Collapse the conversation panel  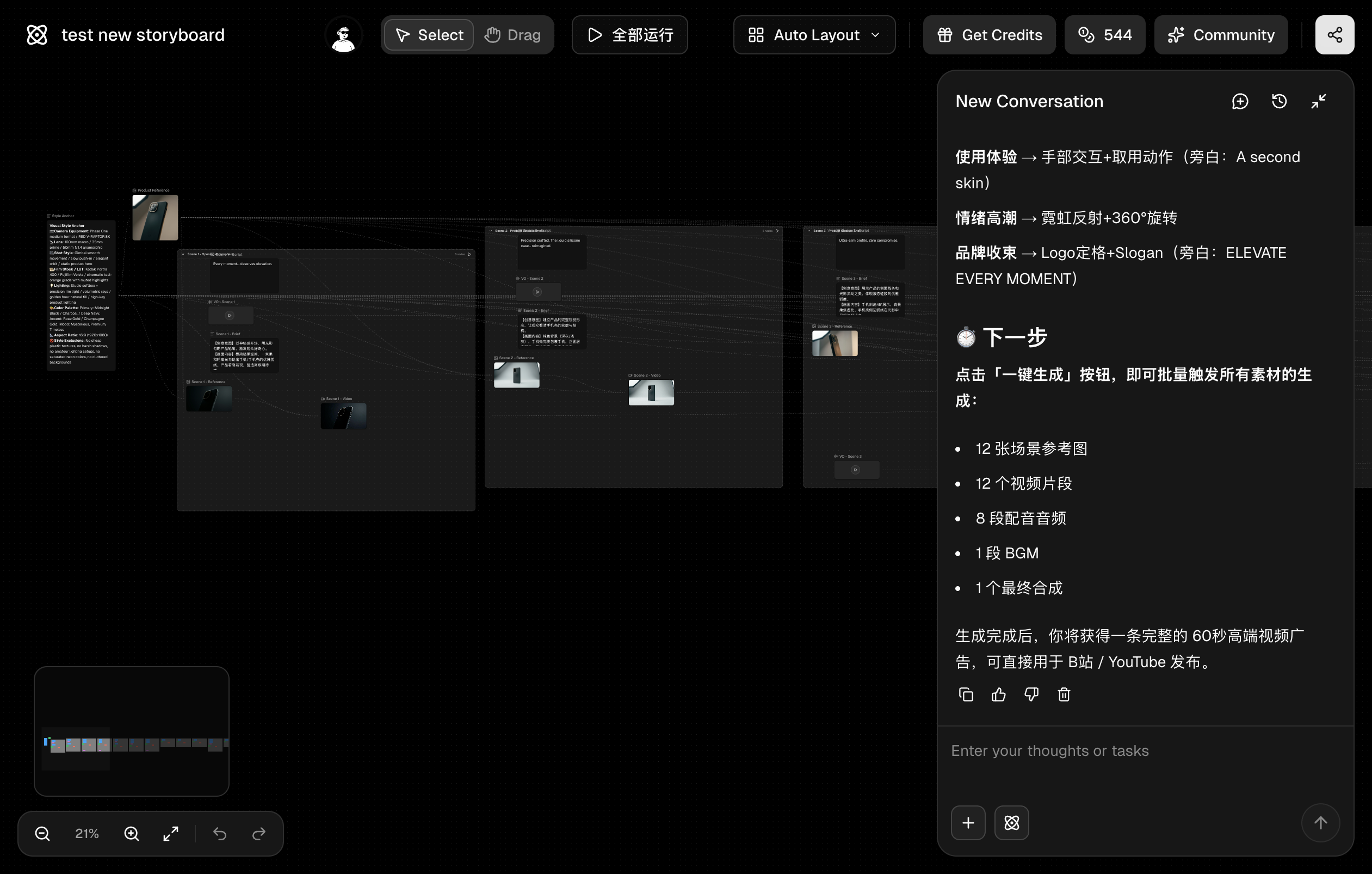pos(1318,101)
